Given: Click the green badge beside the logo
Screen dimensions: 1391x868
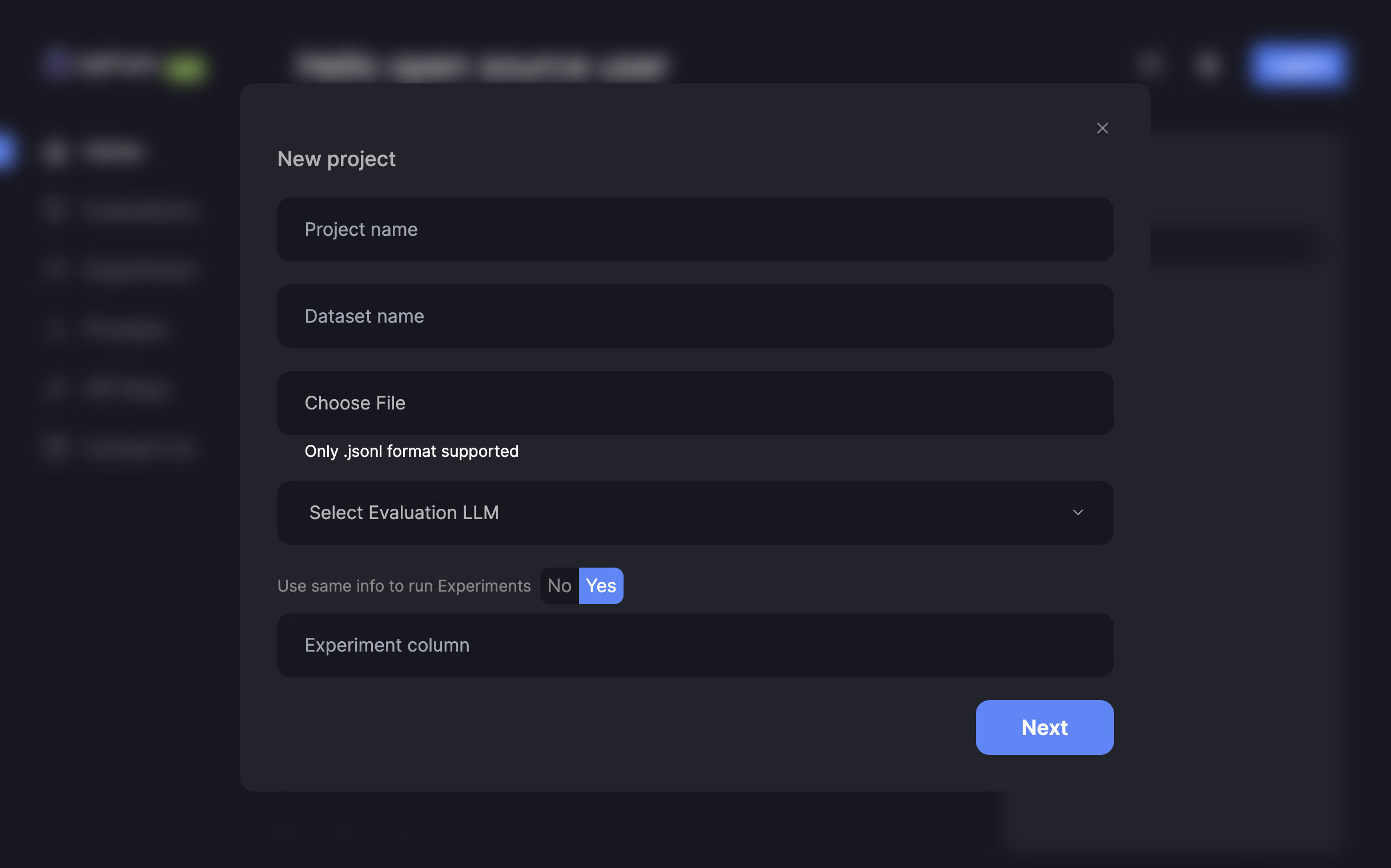Looking at the screenshot, I should pos(185,68).
